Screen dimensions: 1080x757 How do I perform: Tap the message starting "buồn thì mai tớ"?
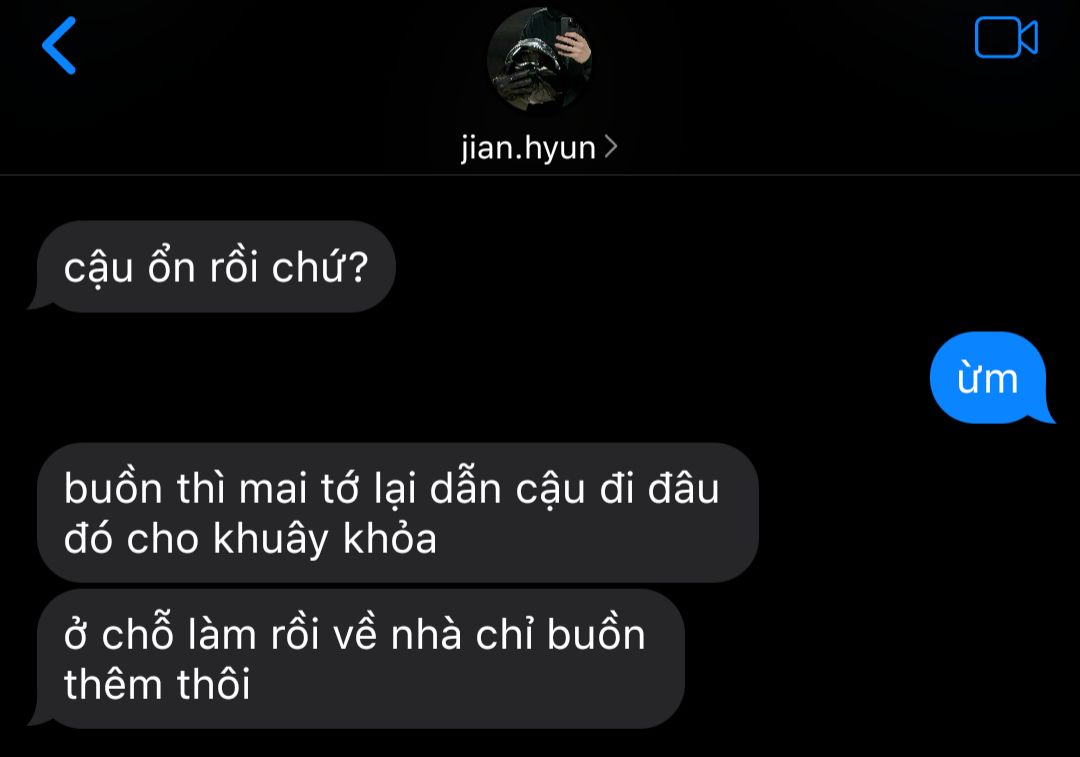[397, 512]
